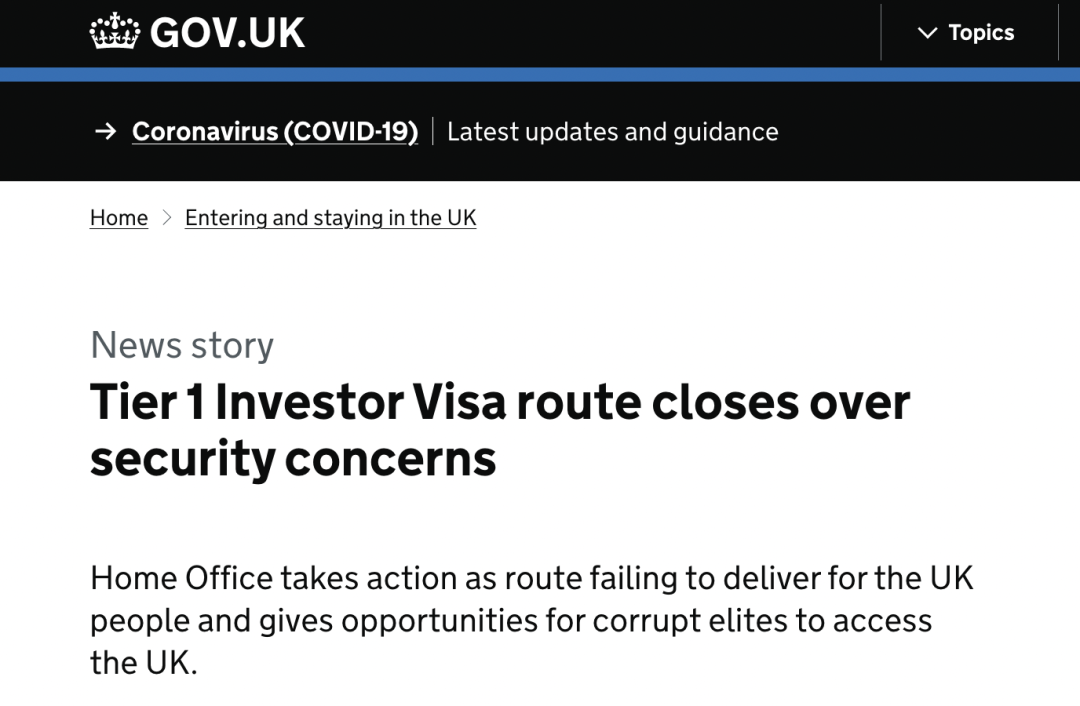
Task: Click the divider line next to Coronavirus link
Action: click(433, 131)
